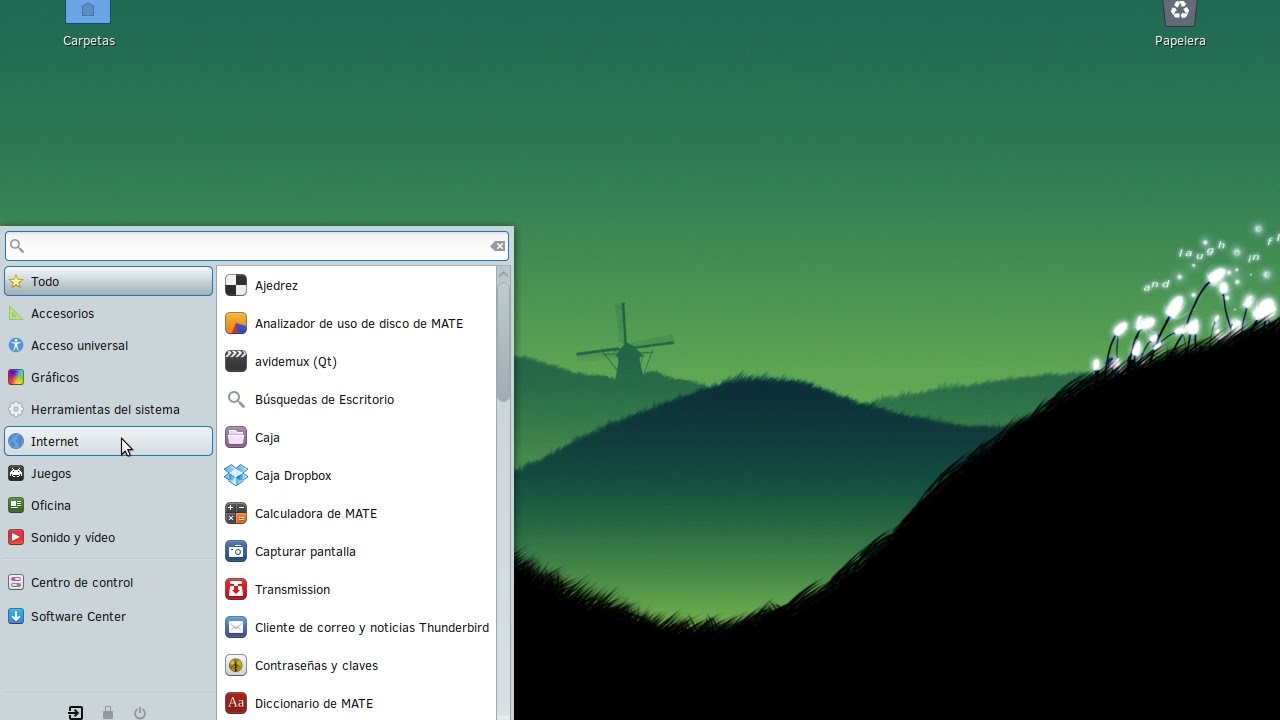The height and width of the screenshot is (720, 1280).
Task: Click the Juegos category icon
Action: 16,474
